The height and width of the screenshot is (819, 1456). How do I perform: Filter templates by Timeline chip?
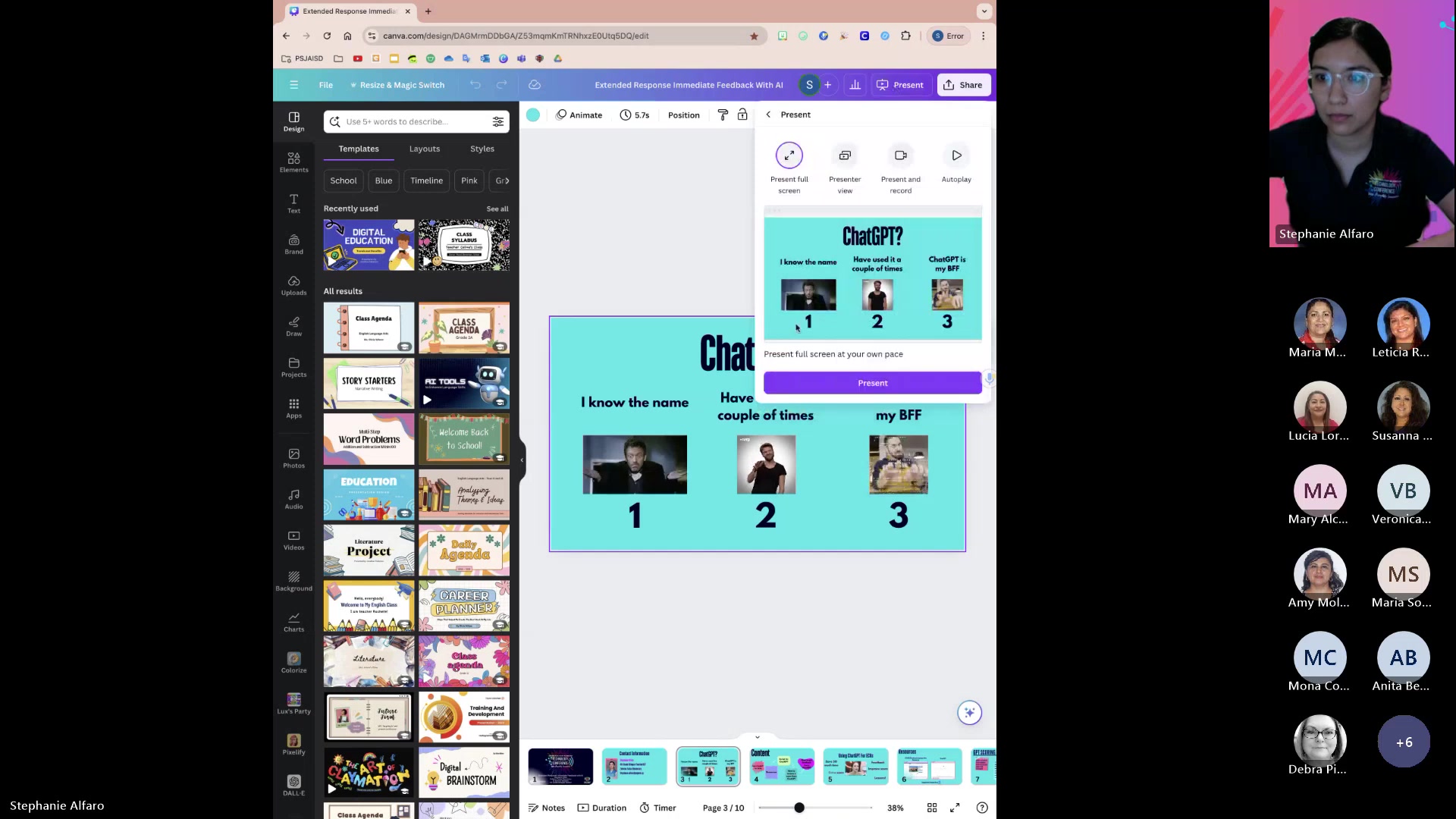[x=427, y=180]
